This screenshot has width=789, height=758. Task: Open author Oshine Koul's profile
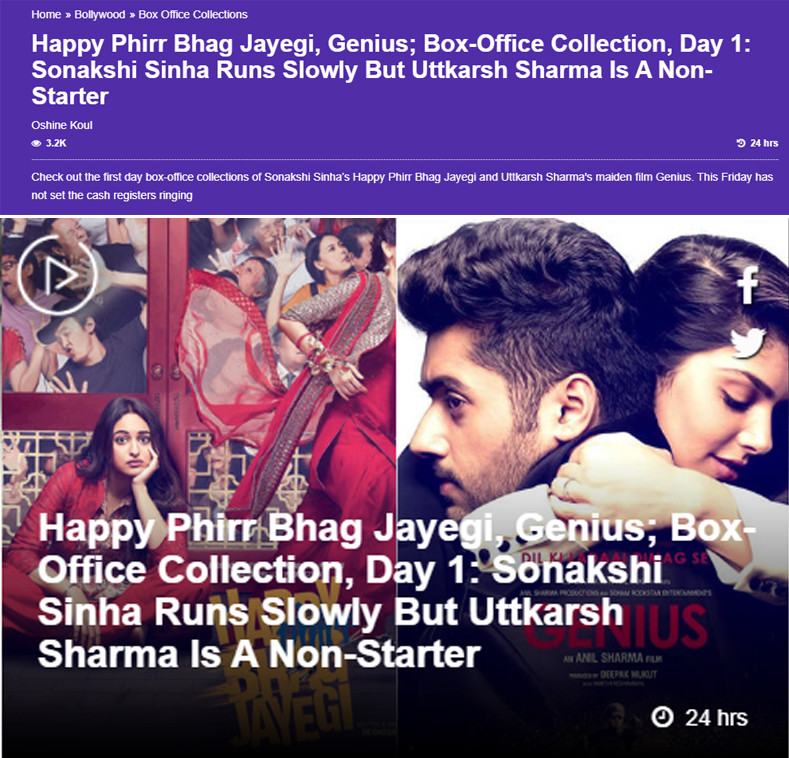62,125
